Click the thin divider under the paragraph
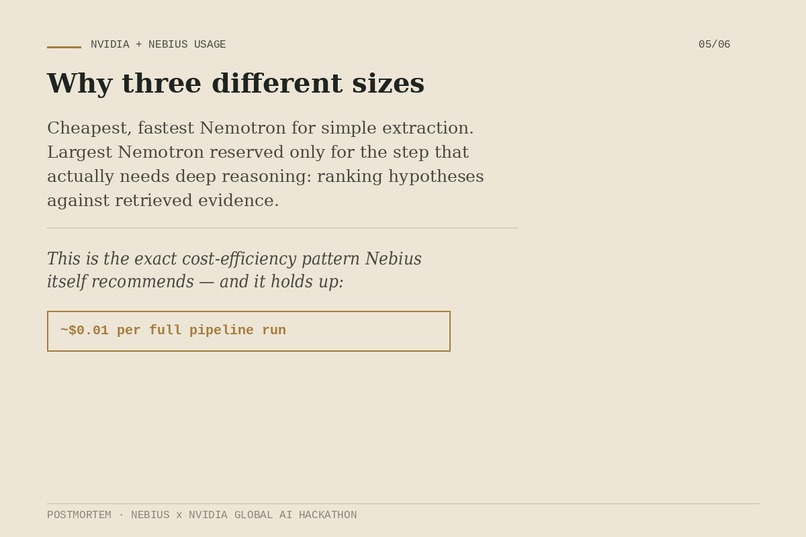 [282, 228]
